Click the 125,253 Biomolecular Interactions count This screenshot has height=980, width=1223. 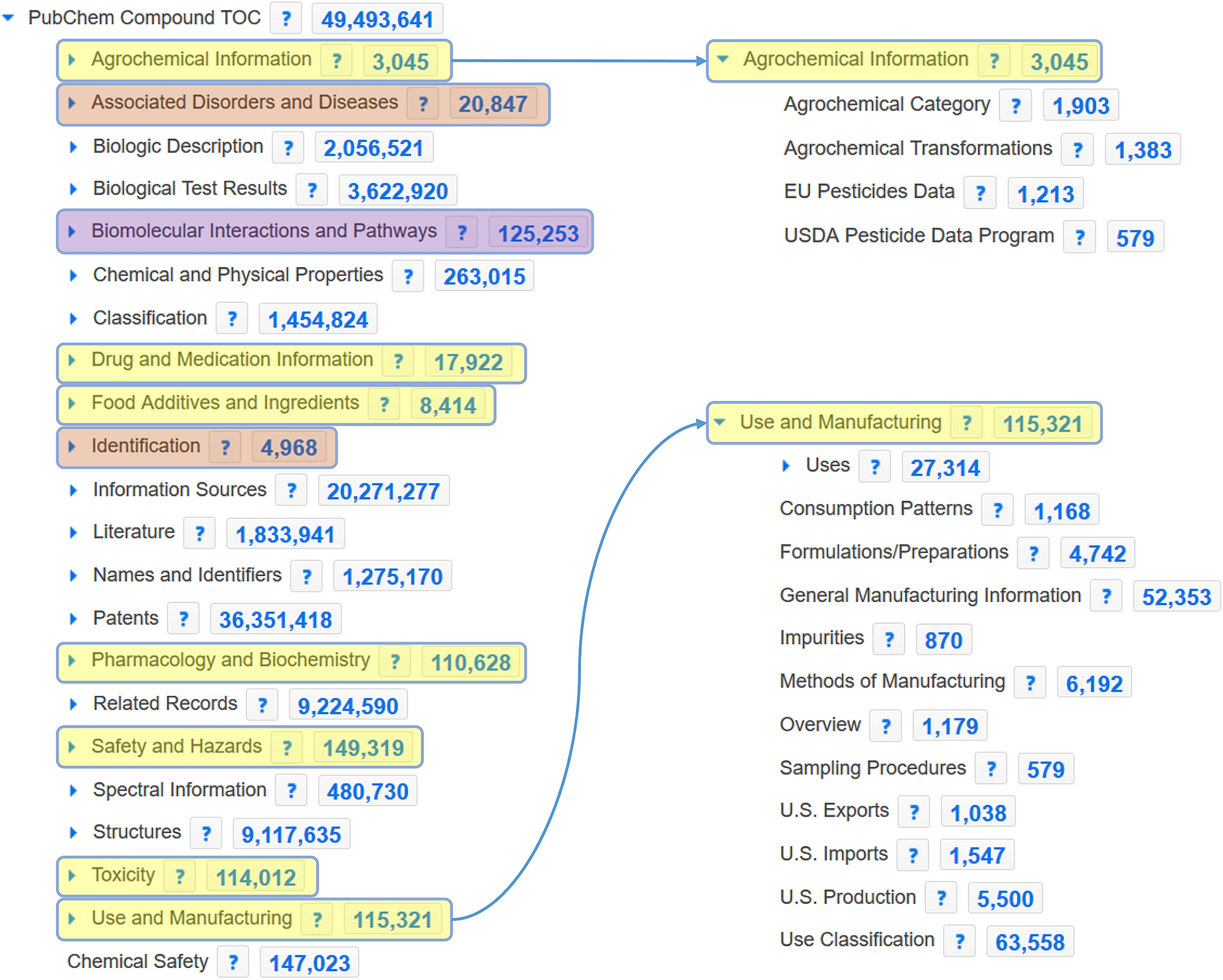pyautogui.click(x=538, y=233)
